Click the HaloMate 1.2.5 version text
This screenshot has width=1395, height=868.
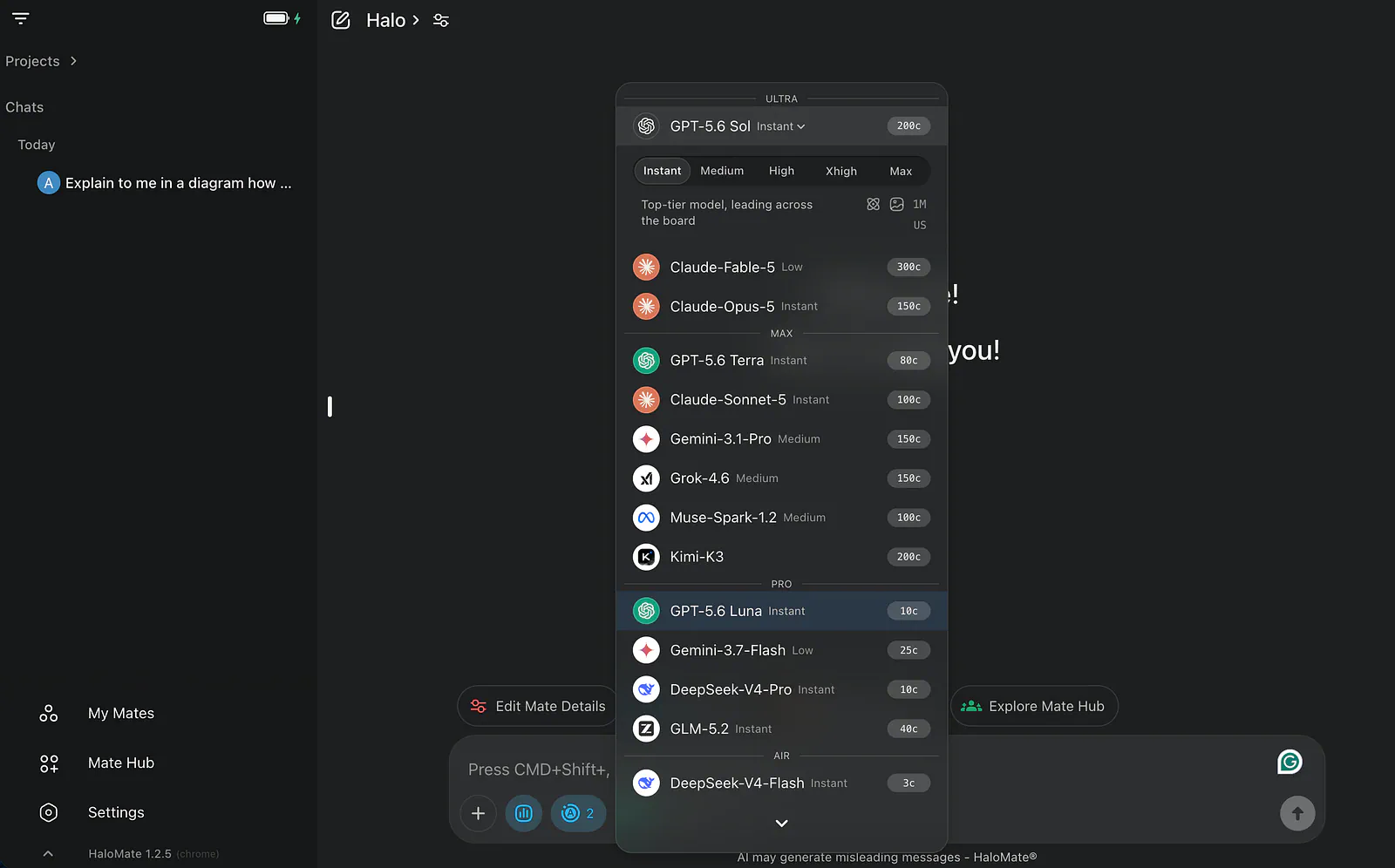point(130,854)
